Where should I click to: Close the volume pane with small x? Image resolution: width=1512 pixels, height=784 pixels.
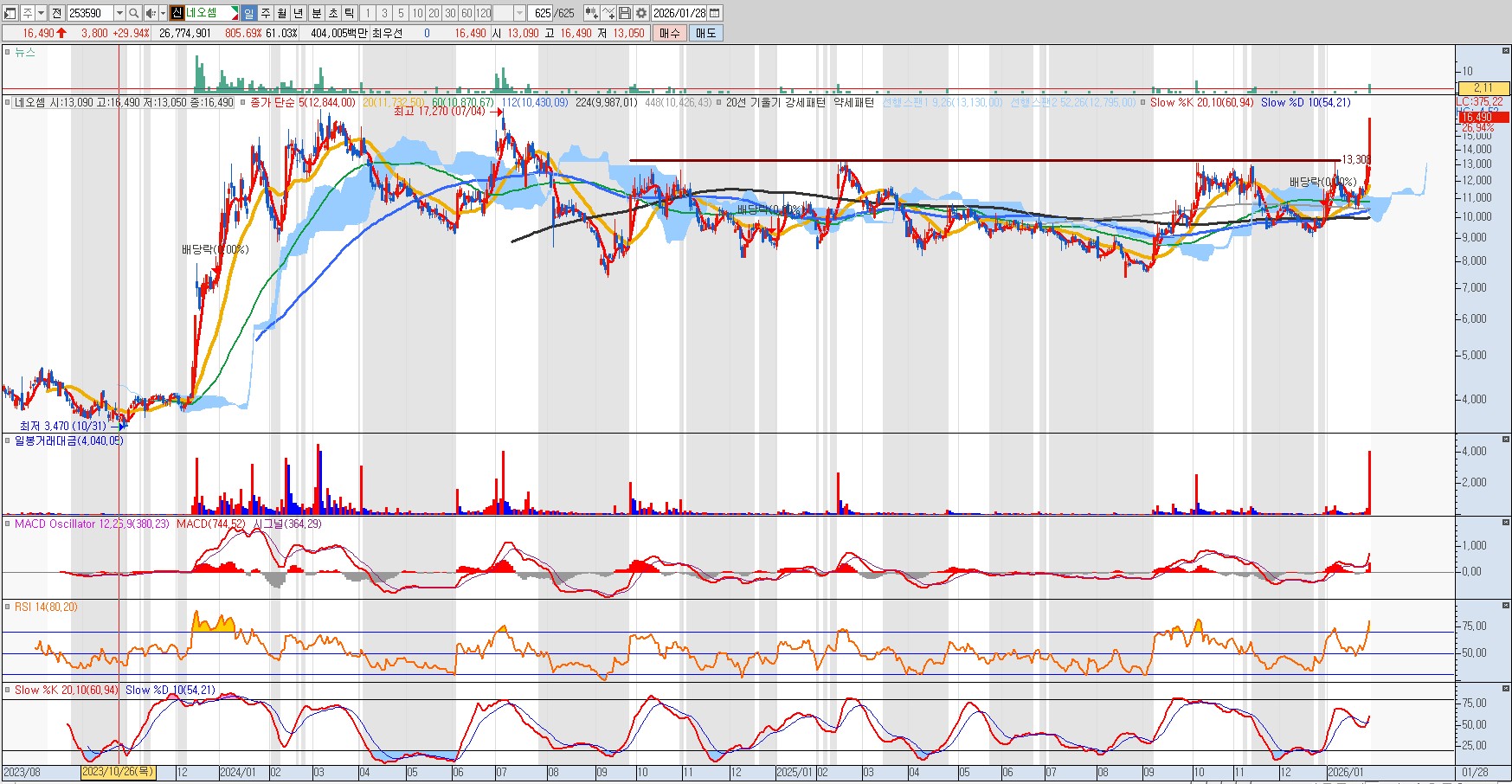(1507, 439)
